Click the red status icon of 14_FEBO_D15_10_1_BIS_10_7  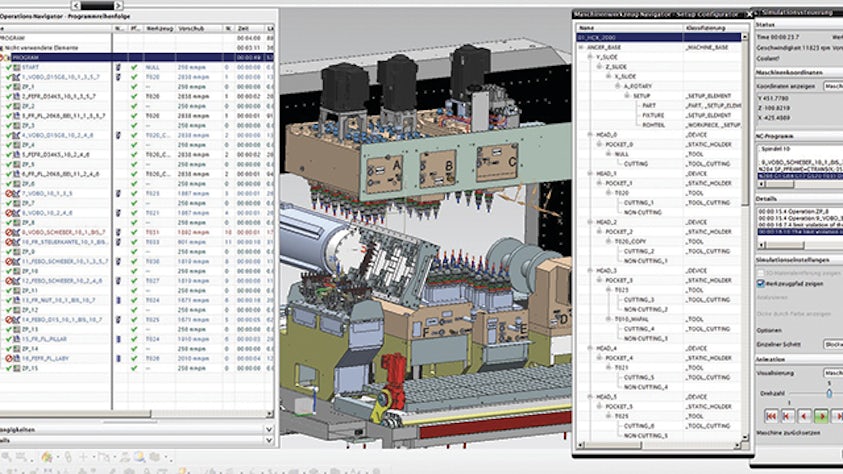tap(9, 320)
